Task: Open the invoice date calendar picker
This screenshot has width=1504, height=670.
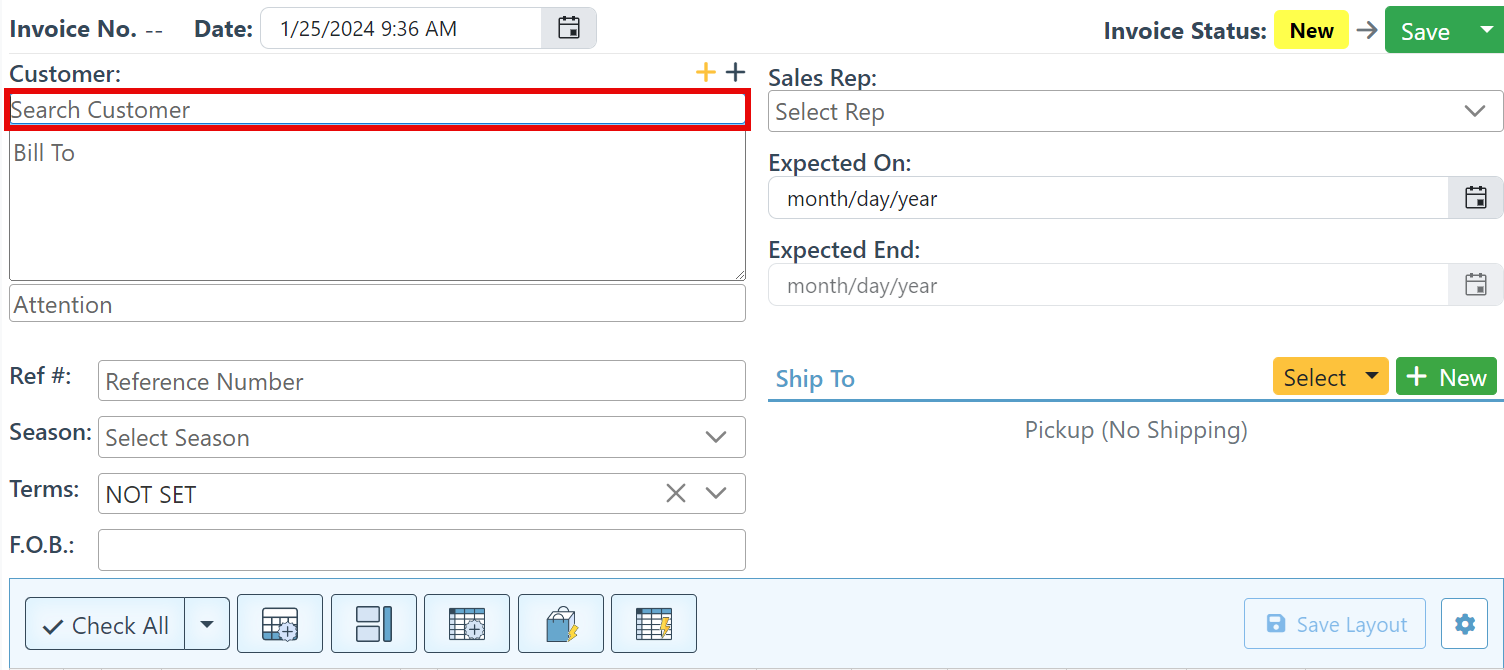Action: tap(568, 29)
